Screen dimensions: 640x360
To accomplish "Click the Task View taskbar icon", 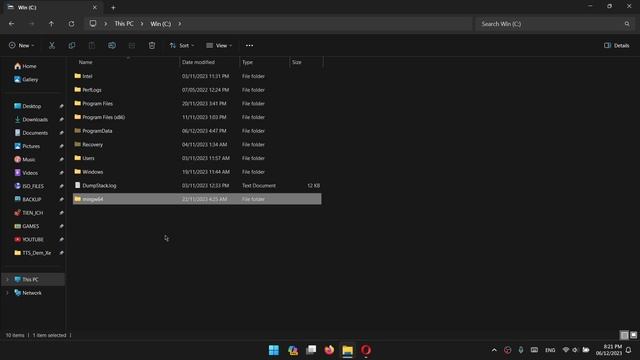I will (311, 350).
